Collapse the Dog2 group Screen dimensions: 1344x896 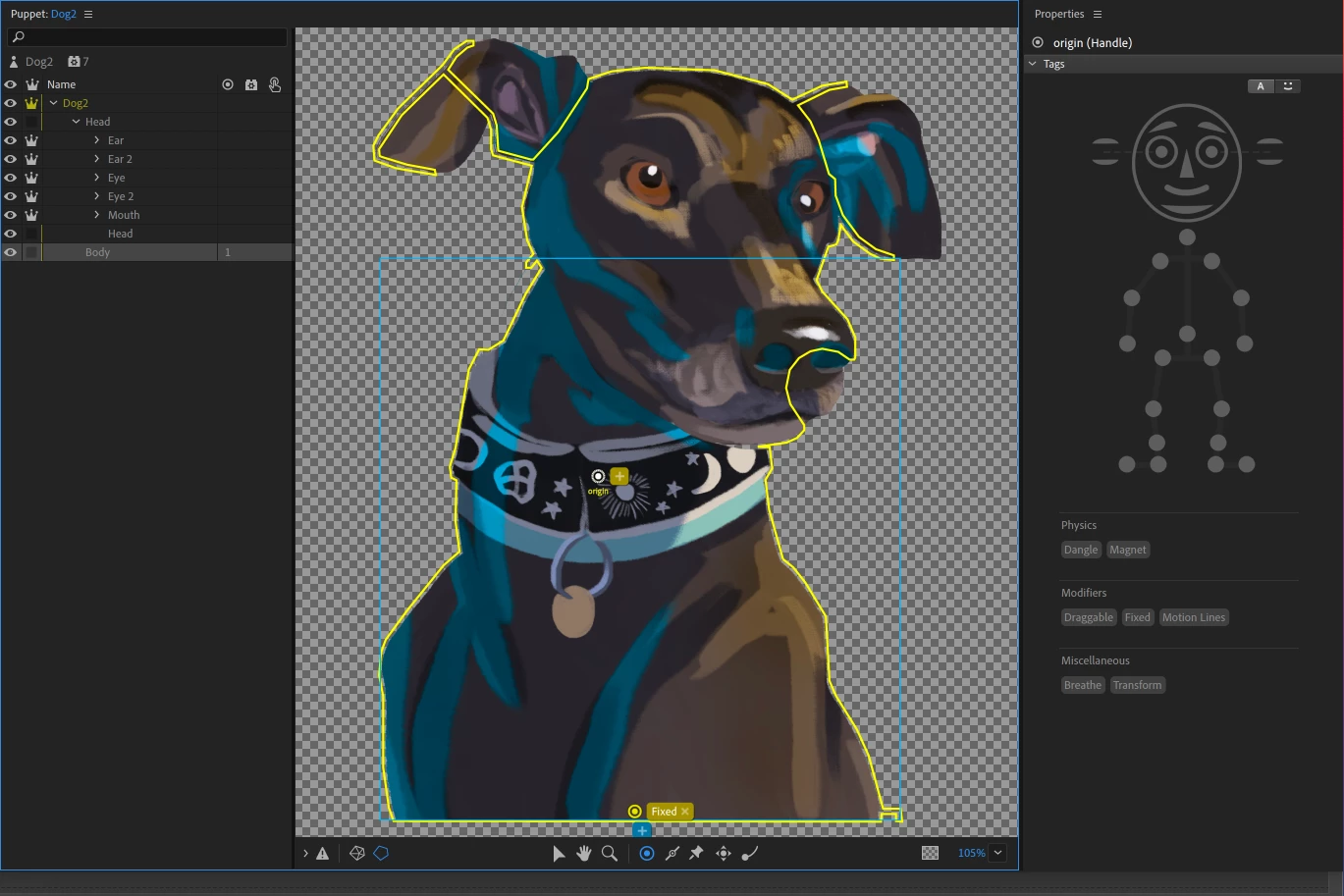pyautogui.click(x=54, y=103)
